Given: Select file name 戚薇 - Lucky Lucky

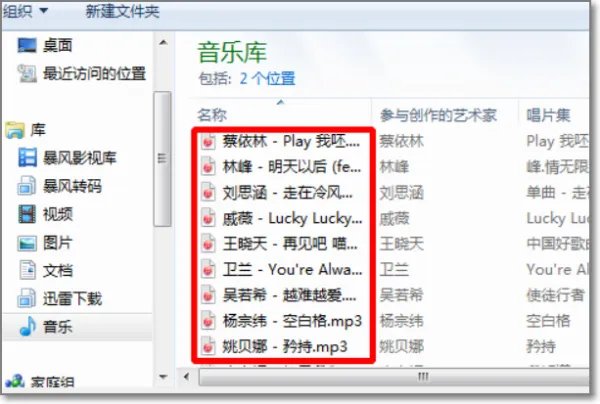Looking at the screenshot, I should click(x=292, y=218).
